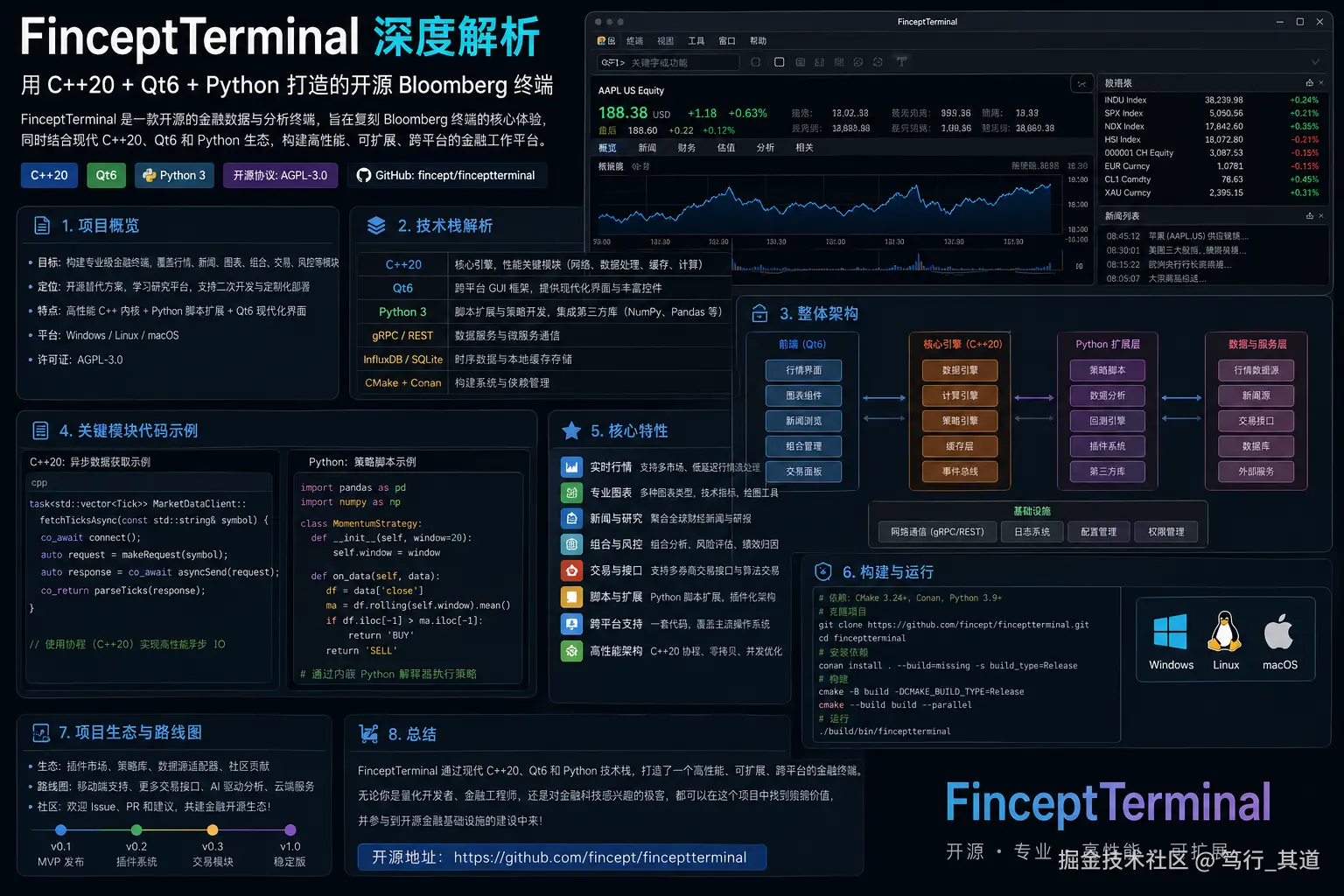Click the document icon beside 项目概览 heading
Viewport: 1344px width, 896px height.
(42, 226)
